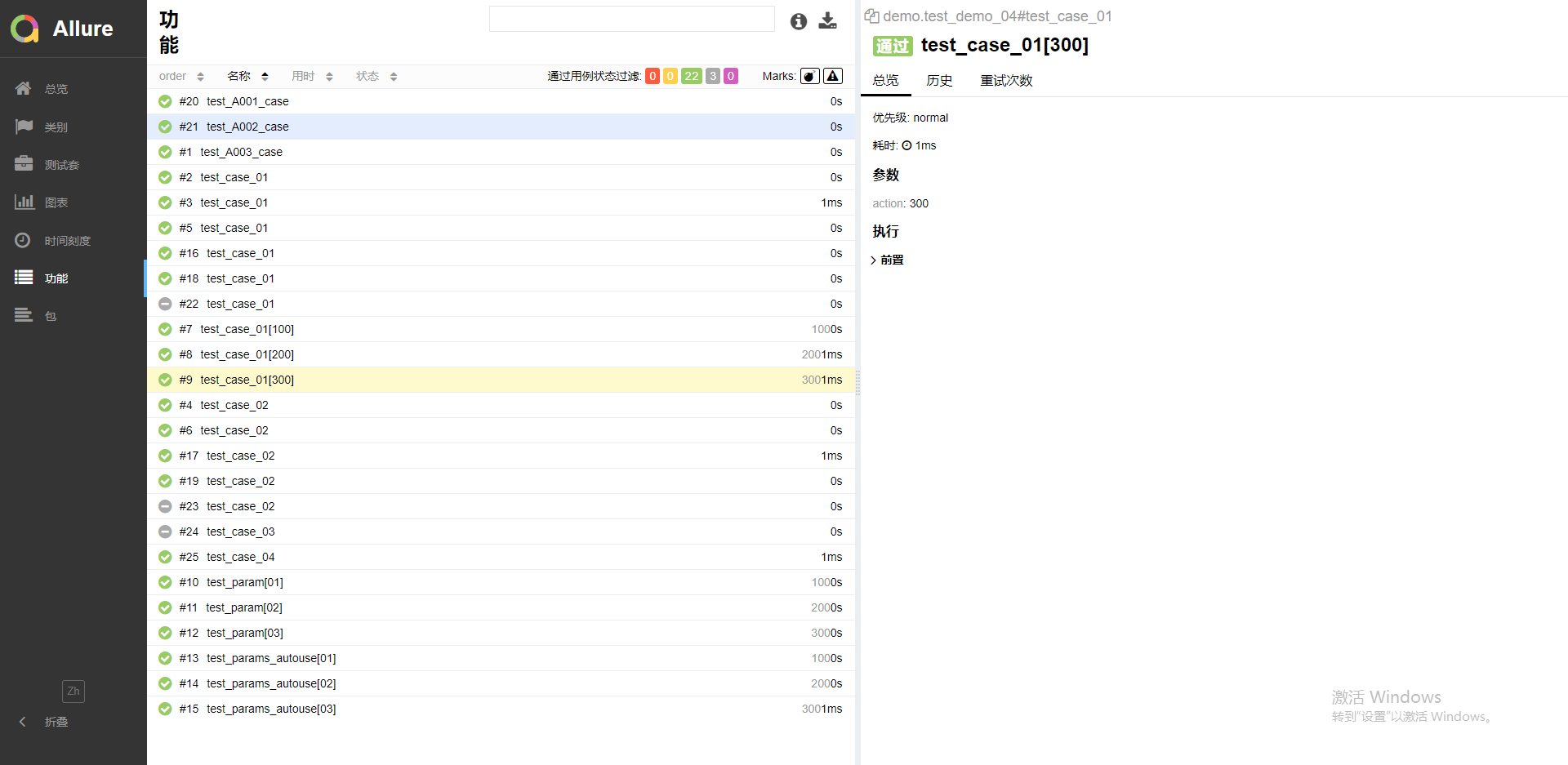
Task: Open the #25 test_case_04 result
Action: 501,557
